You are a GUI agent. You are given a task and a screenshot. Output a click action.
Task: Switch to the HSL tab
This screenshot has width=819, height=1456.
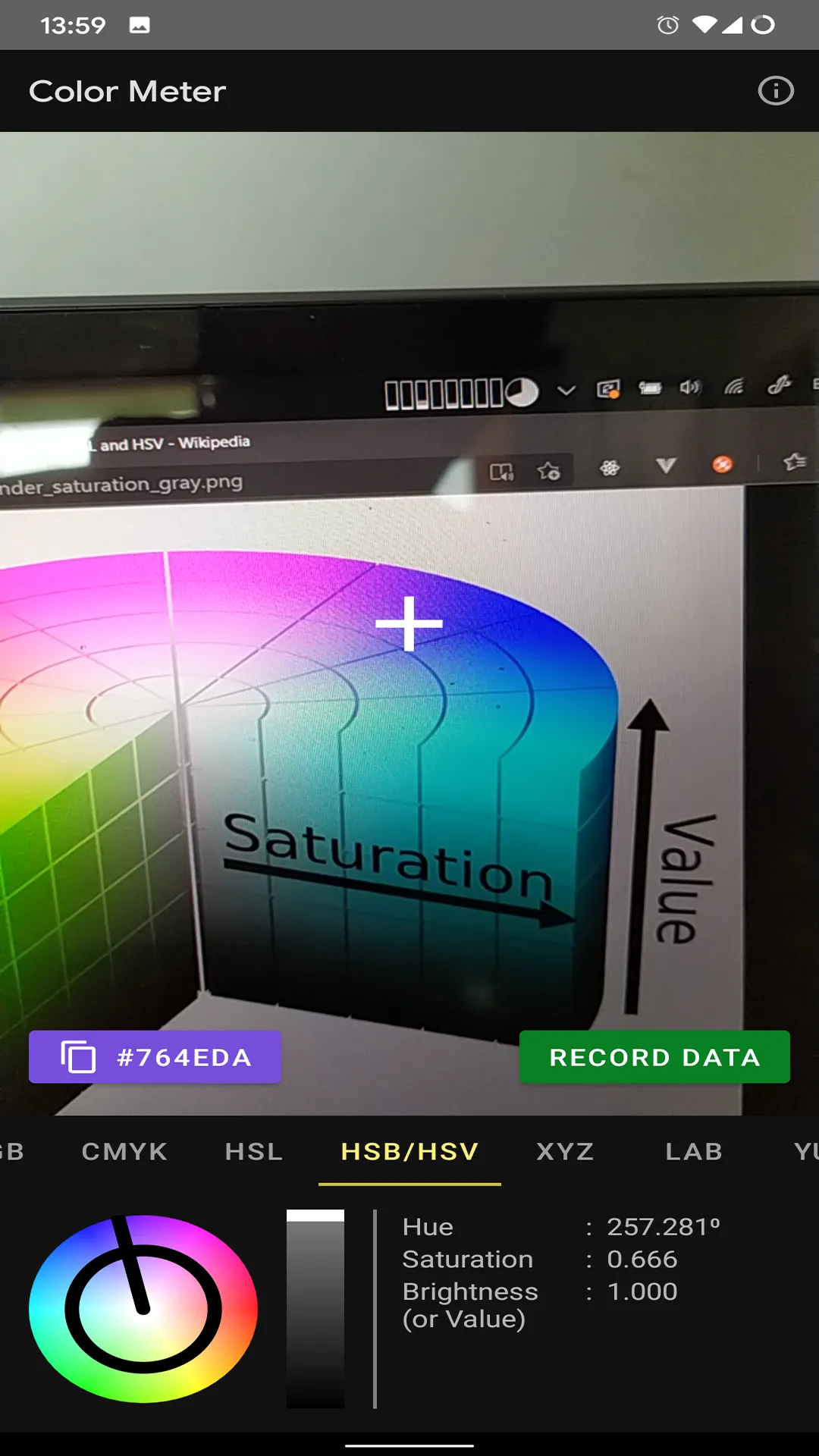(254, 1151)
